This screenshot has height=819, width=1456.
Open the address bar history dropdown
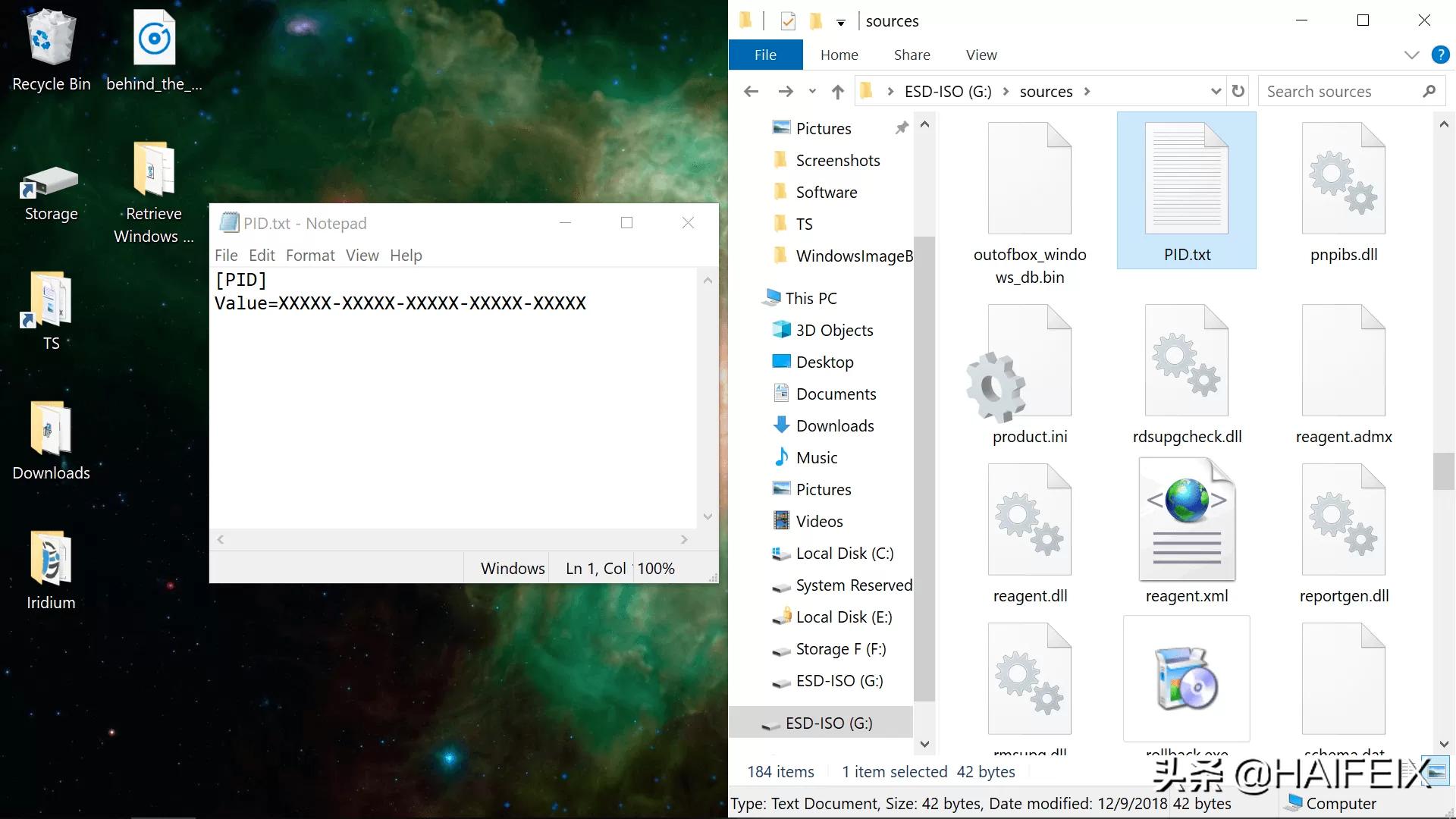(x=1216, y=91)
